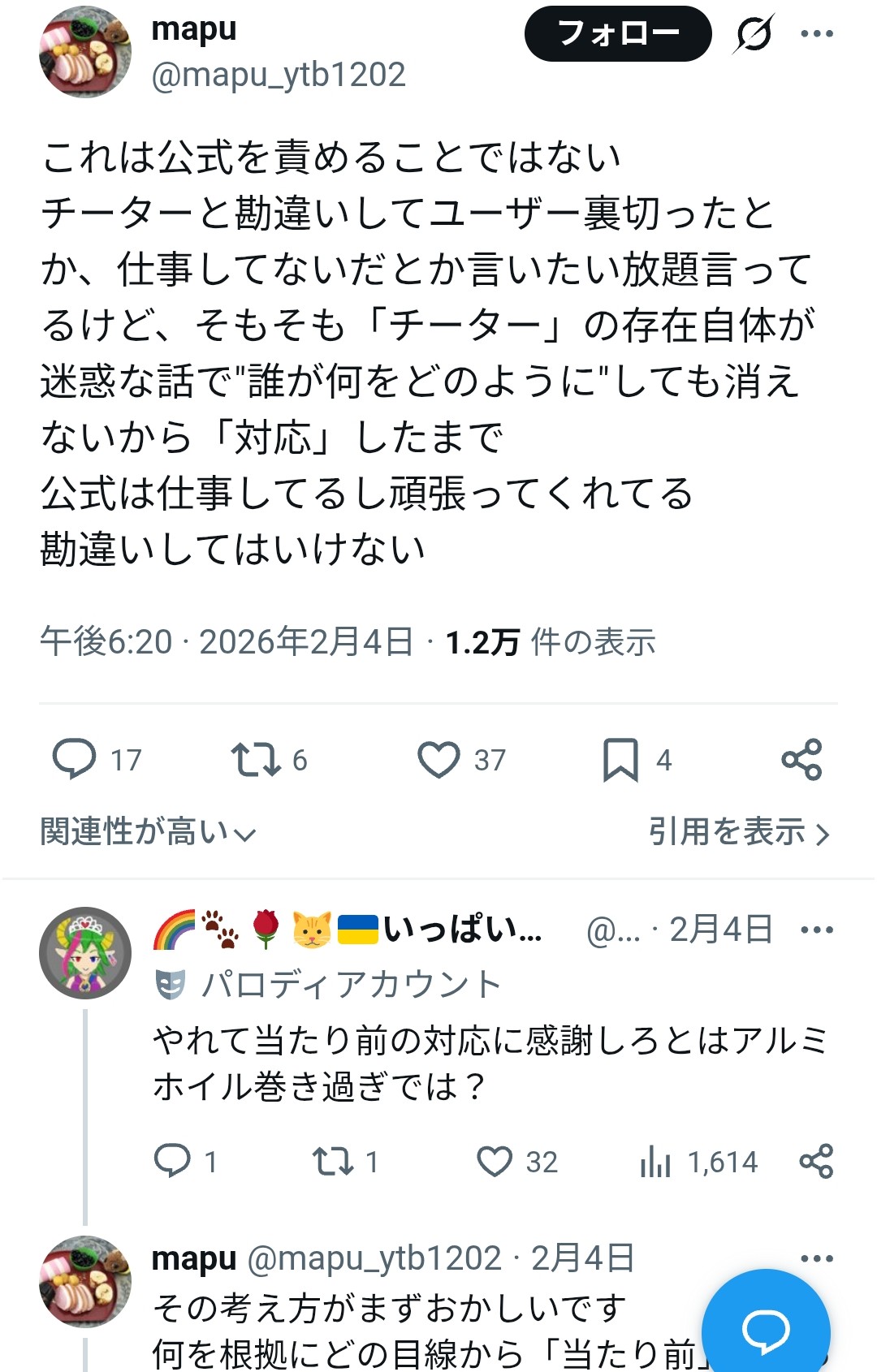Repost the main post by mapu
Screen dimensions: 877x1372
click(x=257, y=760)
